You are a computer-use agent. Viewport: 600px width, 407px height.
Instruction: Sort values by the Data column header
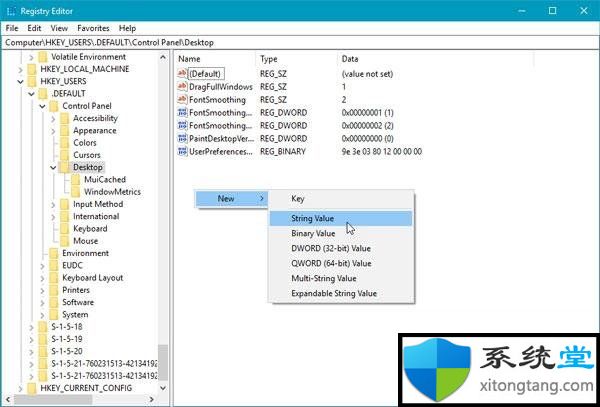(435, 59)
